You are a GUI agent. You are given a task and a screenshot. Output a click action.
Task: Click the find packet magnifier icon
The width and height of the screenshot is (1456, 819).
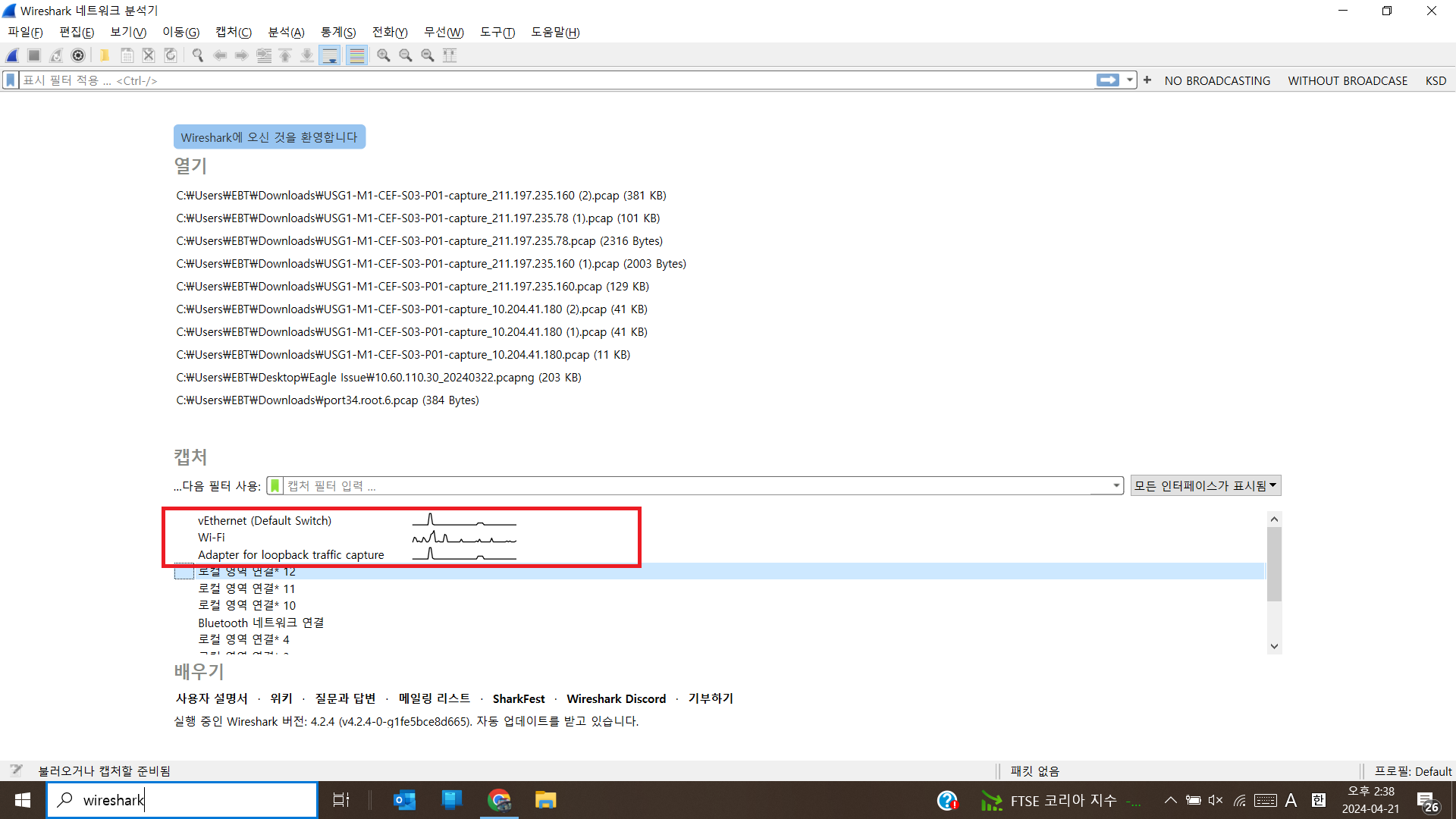tap(198, 55)
